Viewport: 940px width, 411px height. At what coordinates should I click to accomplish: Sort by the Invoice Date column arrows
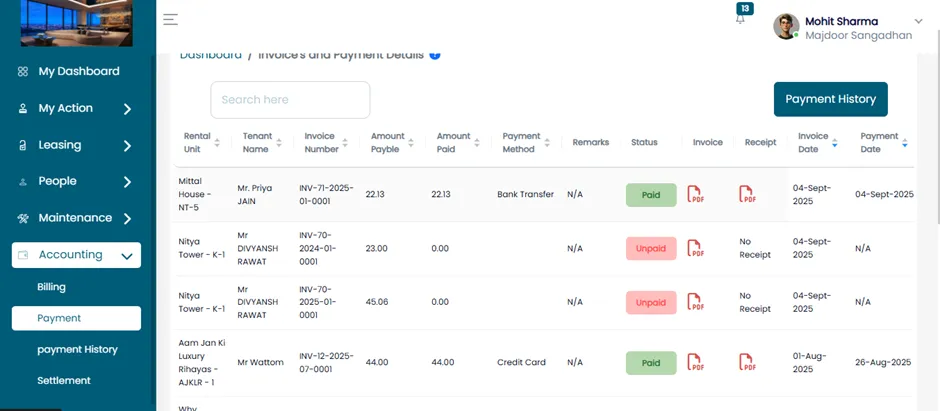click(834, 143)
